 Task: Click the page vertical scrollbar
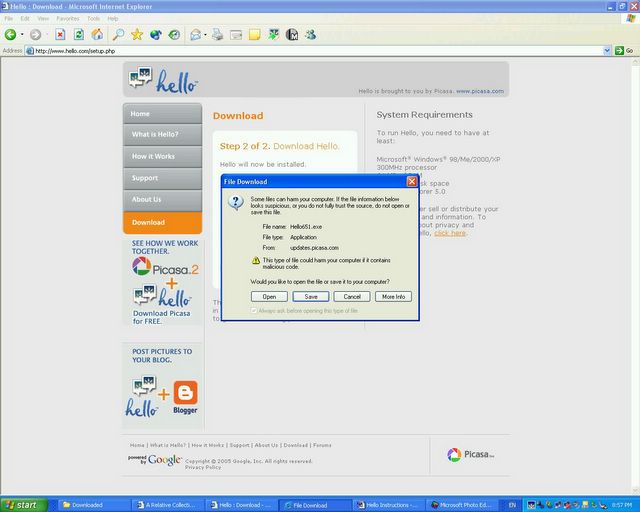[x=636, y=276]
